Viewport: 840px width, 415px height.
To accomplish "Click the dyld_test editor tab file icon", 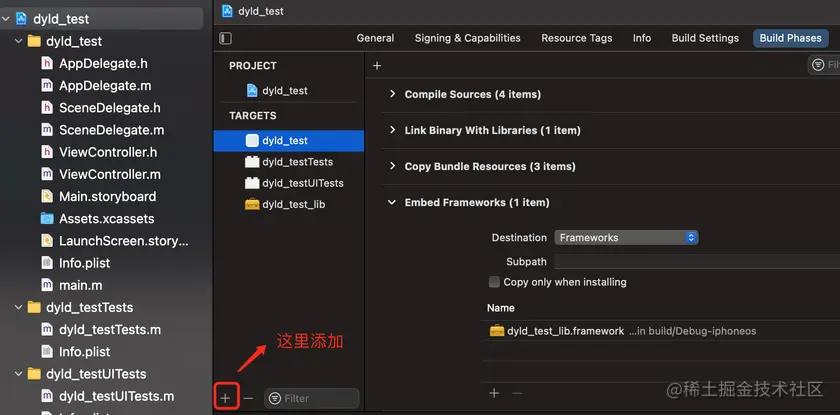I will pos(227,11).
